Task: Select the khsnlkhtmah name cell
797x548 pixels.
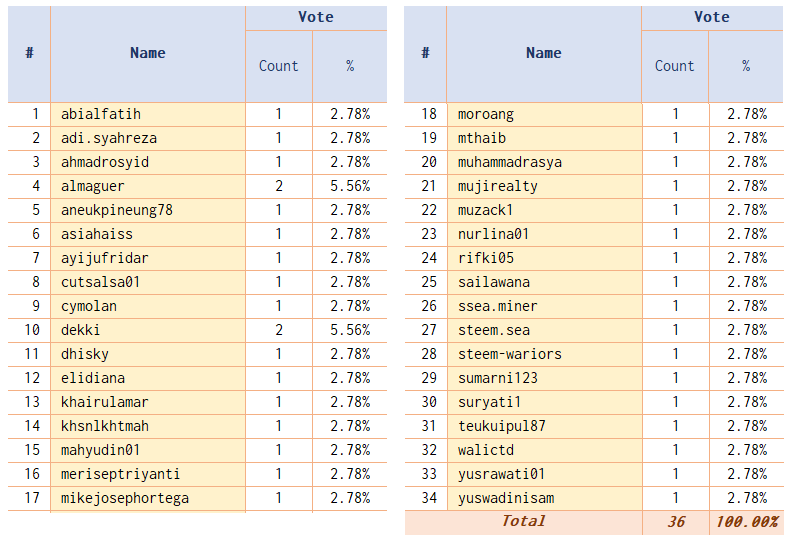Action: pyautogui.click(x=148, y=427)
